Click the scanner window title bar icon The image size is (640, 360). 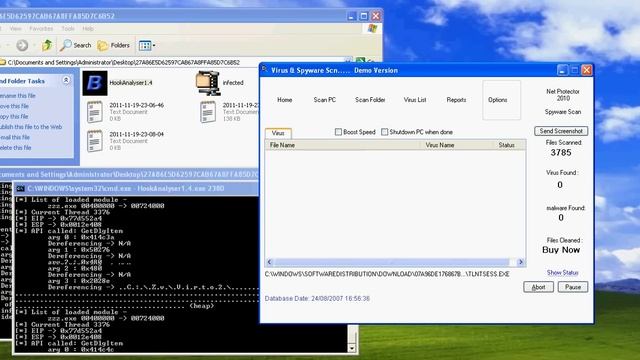(x=264, y=69)
